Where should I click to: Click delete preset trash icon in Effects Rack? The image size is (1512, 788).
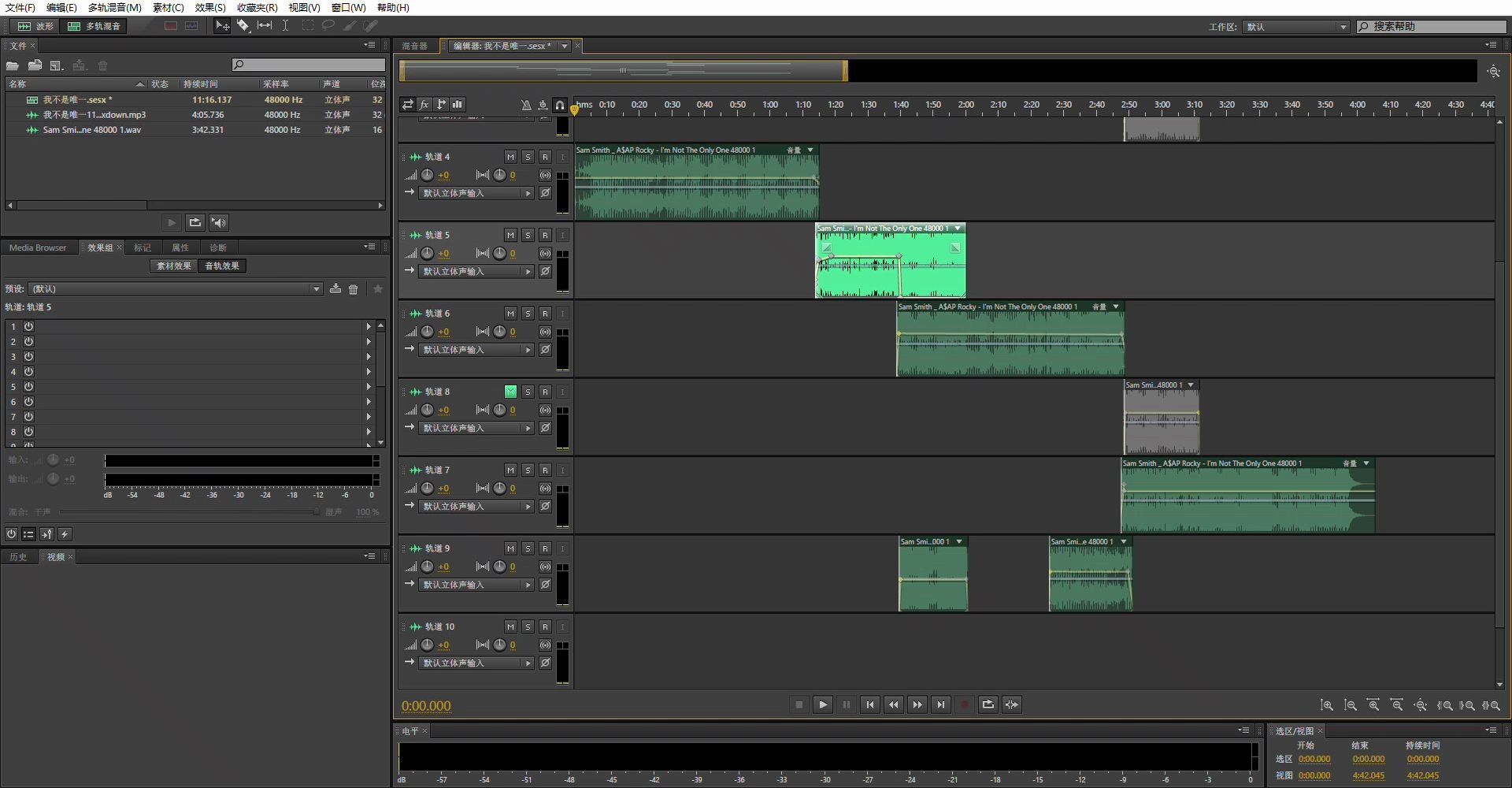pos(354,289)
